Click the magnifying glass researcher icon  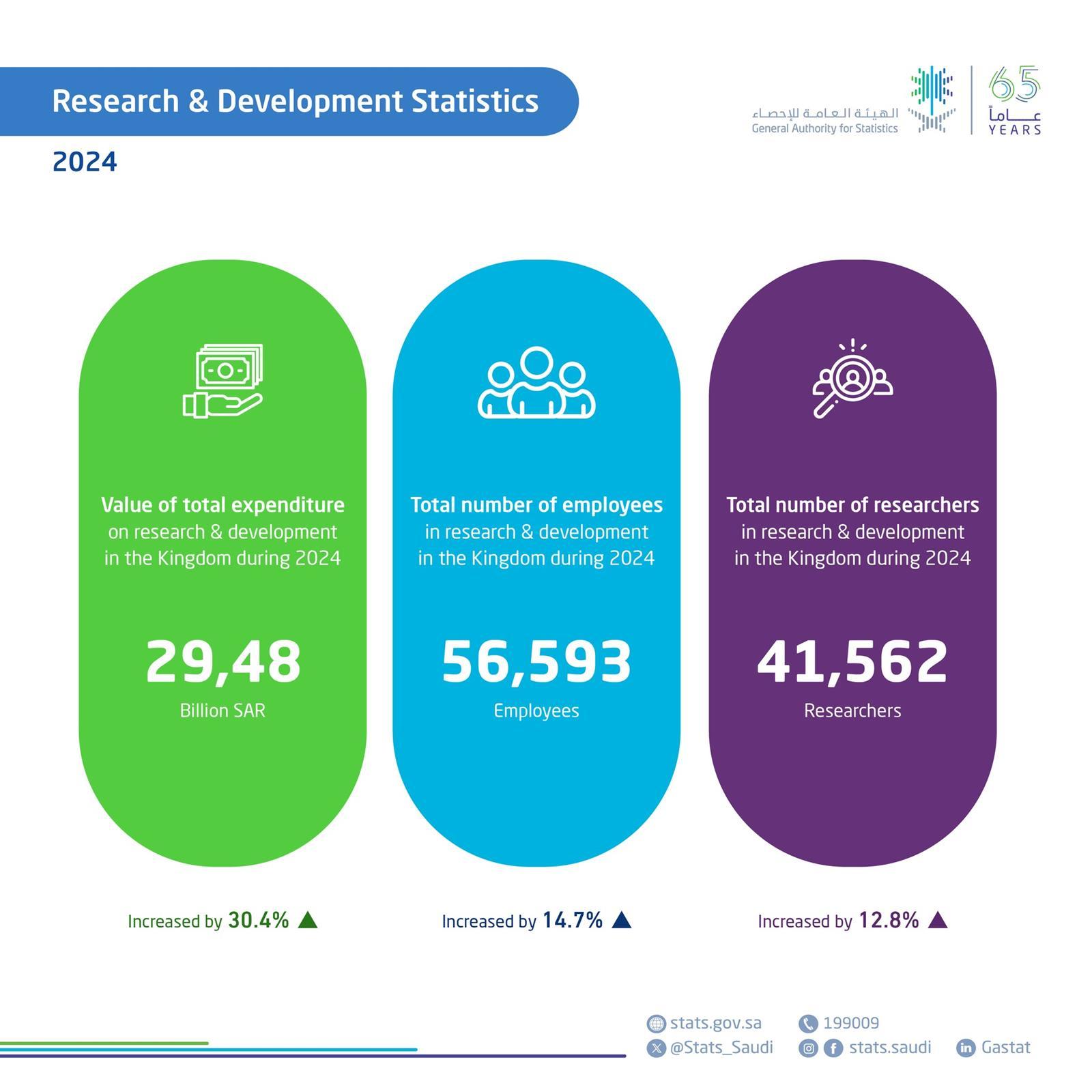point(852,379)
